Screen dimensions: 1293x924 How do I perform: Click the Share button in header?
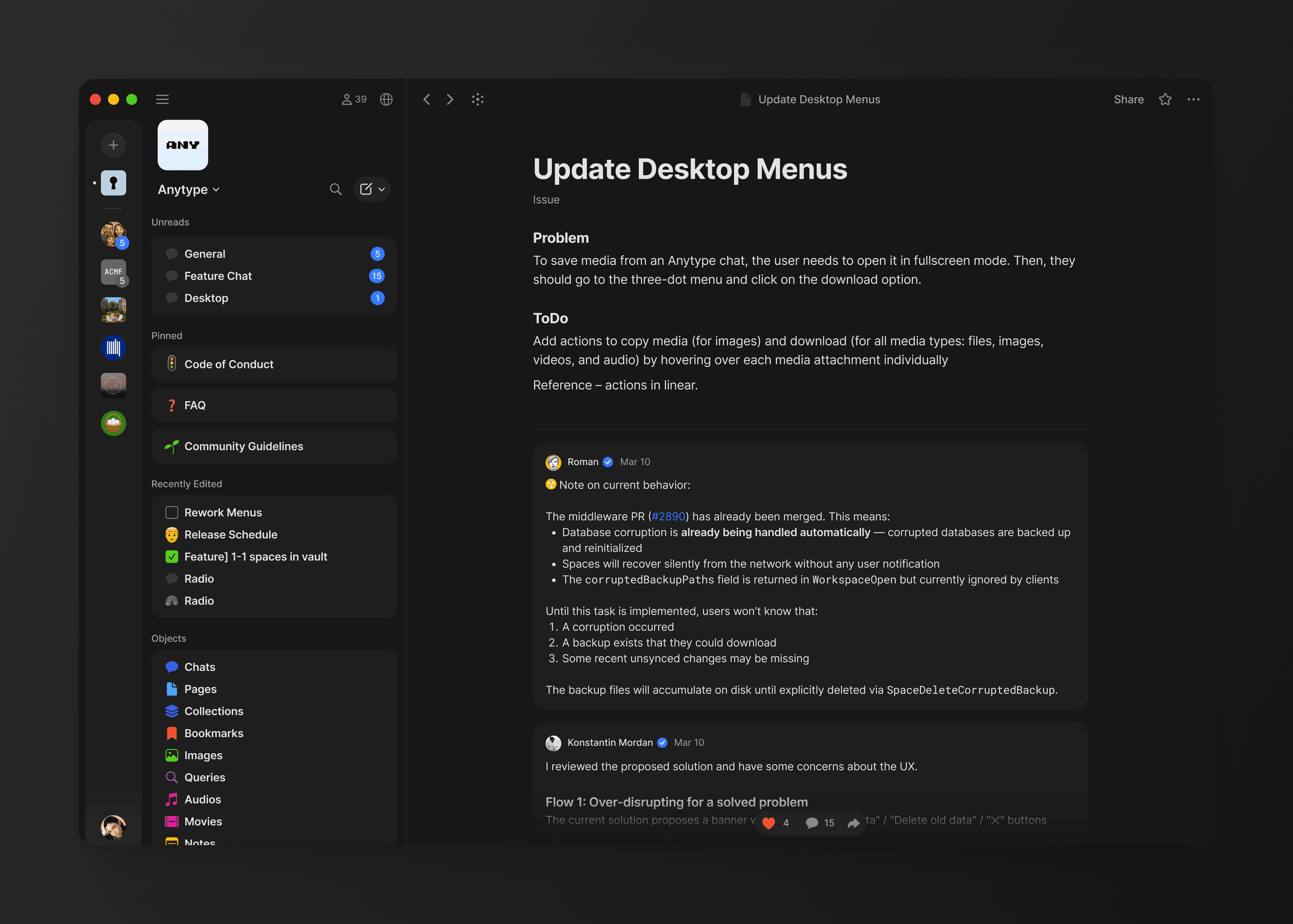tap(1129, 100)
